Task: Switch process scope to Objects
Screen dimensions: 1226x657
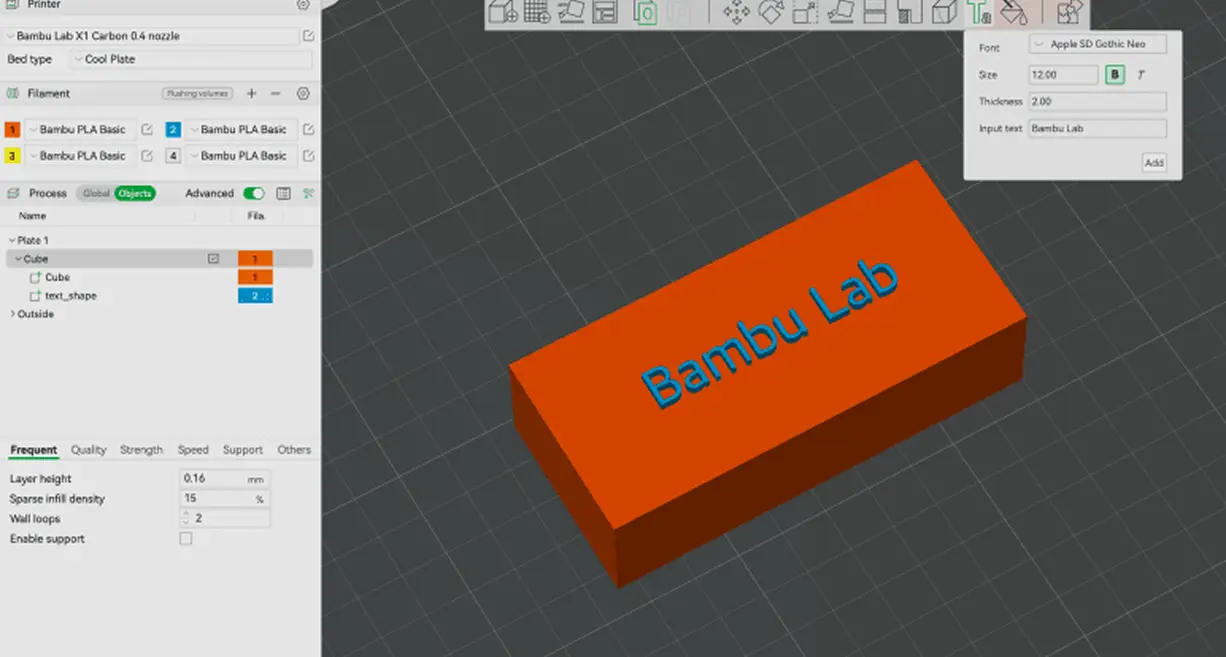Action: coord(135,193)
